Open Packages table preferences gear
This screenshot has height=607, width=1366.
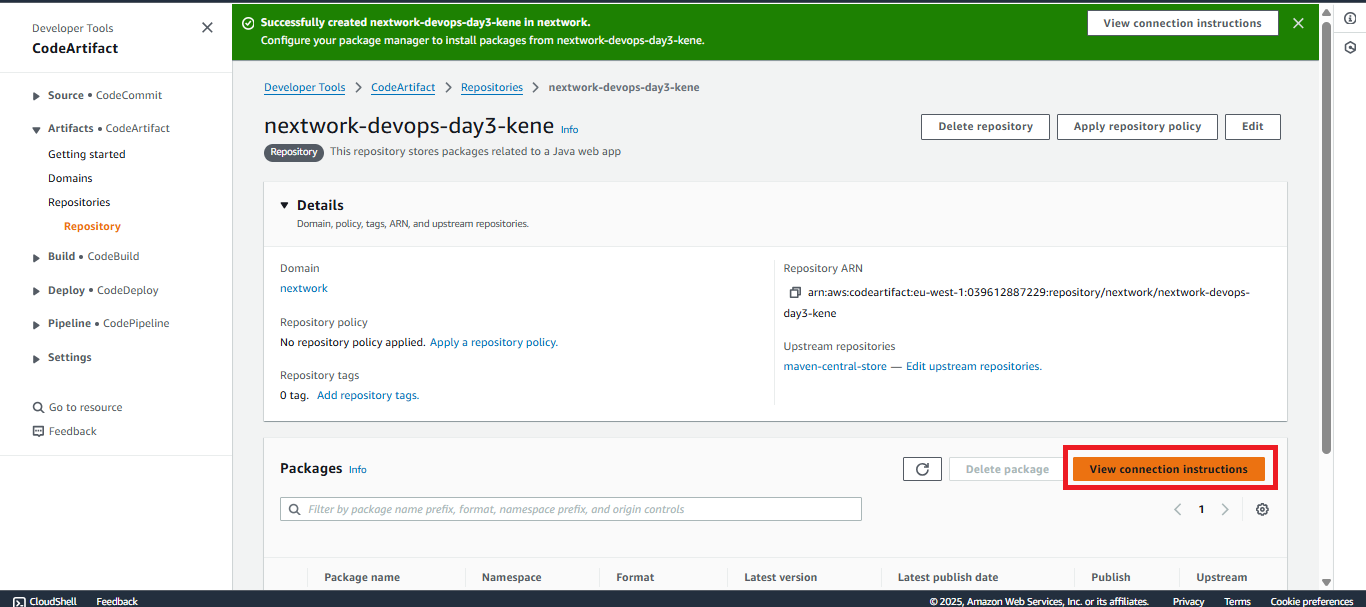[x=1262, y=509]
